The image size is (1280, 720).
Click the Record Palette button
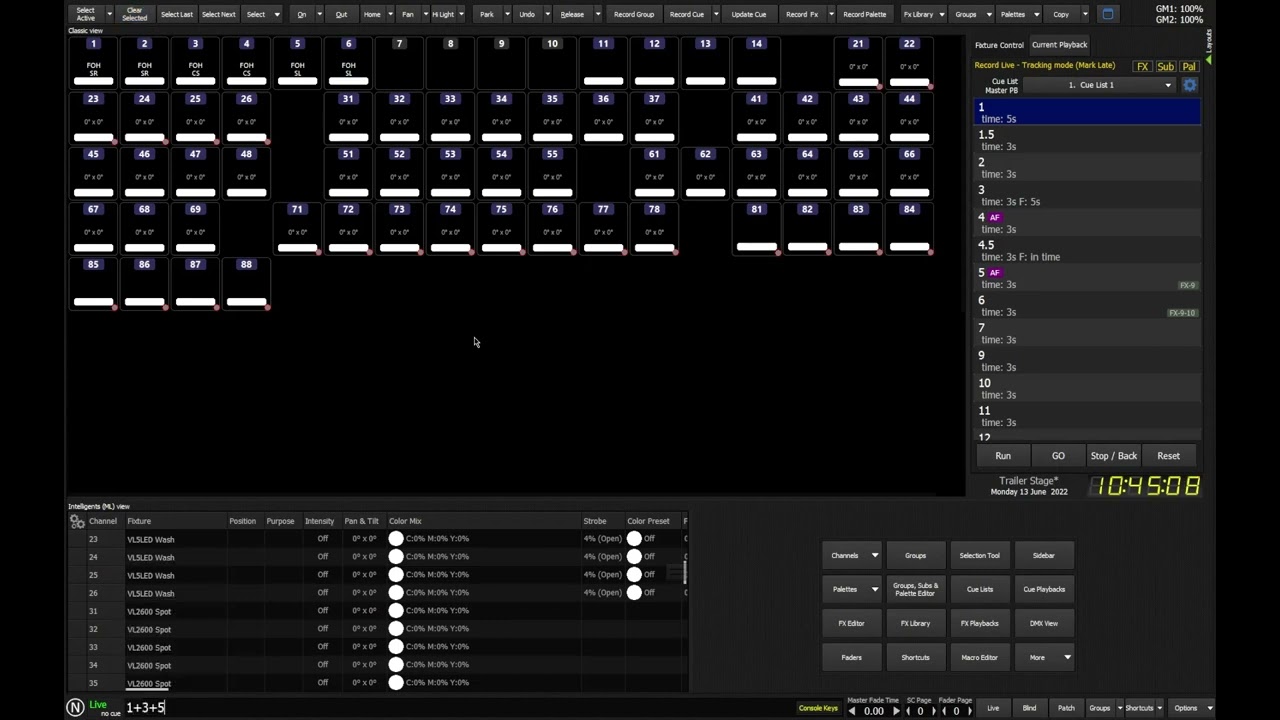[864, 14]
